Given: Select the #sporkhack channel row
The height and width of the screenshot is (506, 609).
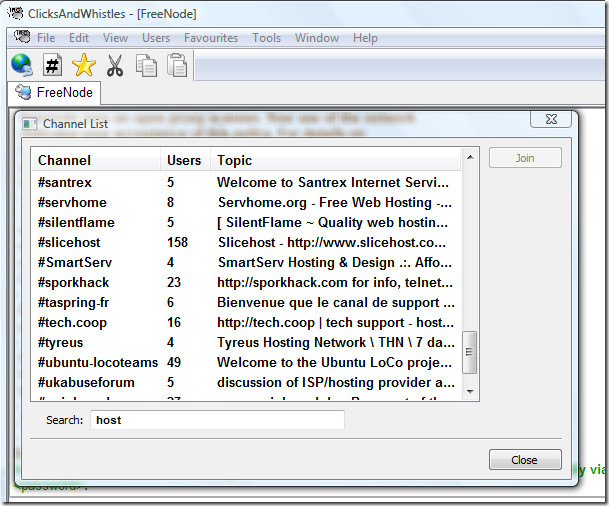Looking at the screenshot, I should (x=247, y=282).
